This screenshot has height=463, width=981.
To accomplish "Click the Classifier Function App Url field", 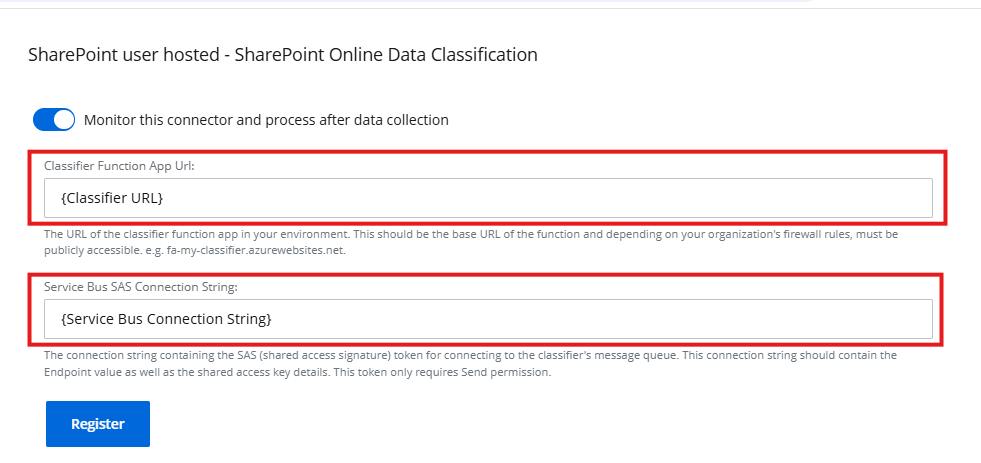I will 488,198.
